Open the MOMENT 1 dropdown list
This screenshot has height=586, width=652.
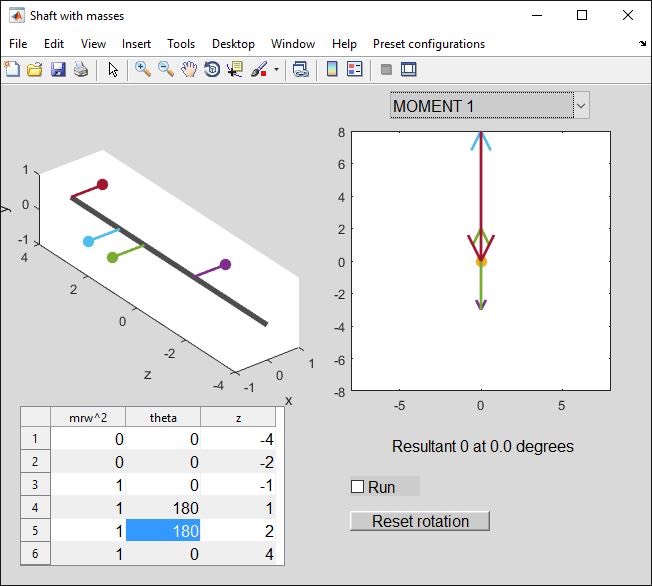tap(489, 106)
